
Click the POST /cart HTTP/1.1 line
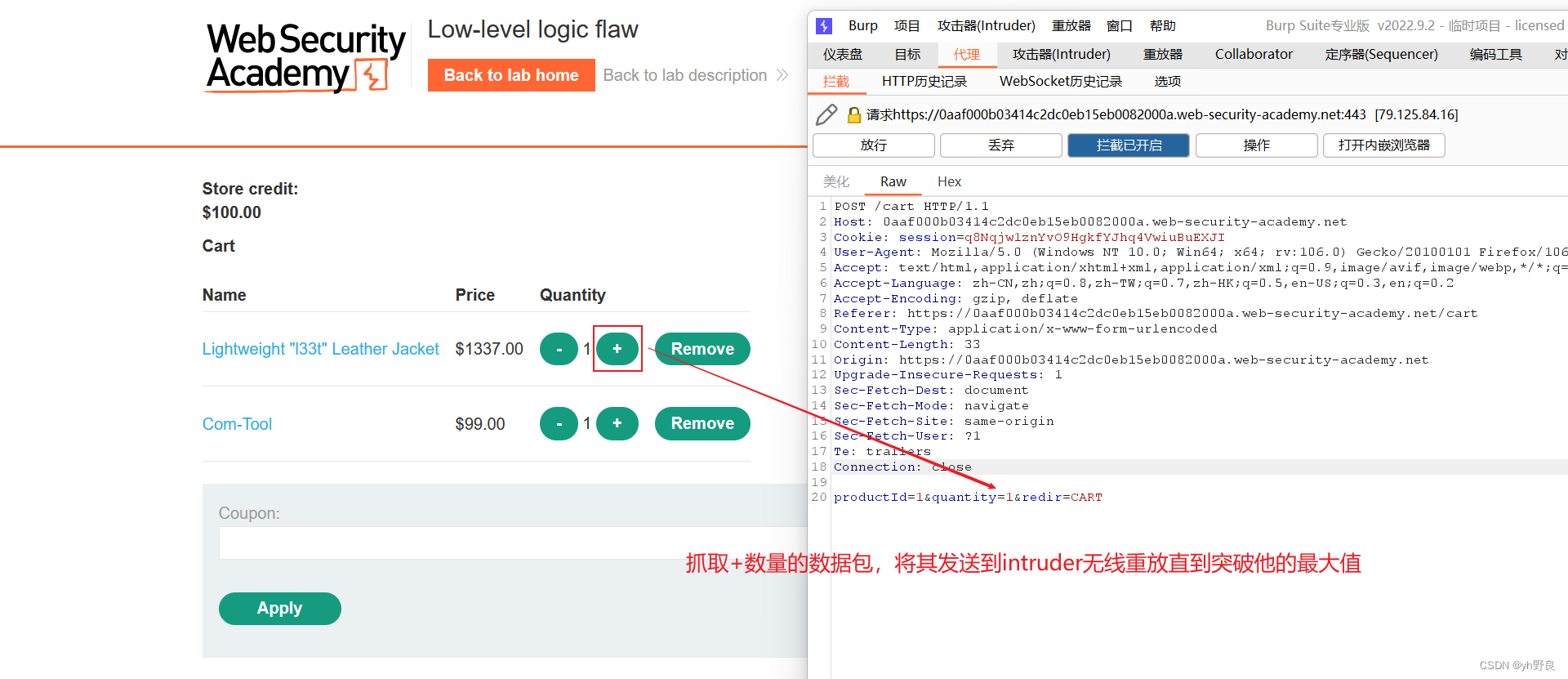click(x=911, y=206)
